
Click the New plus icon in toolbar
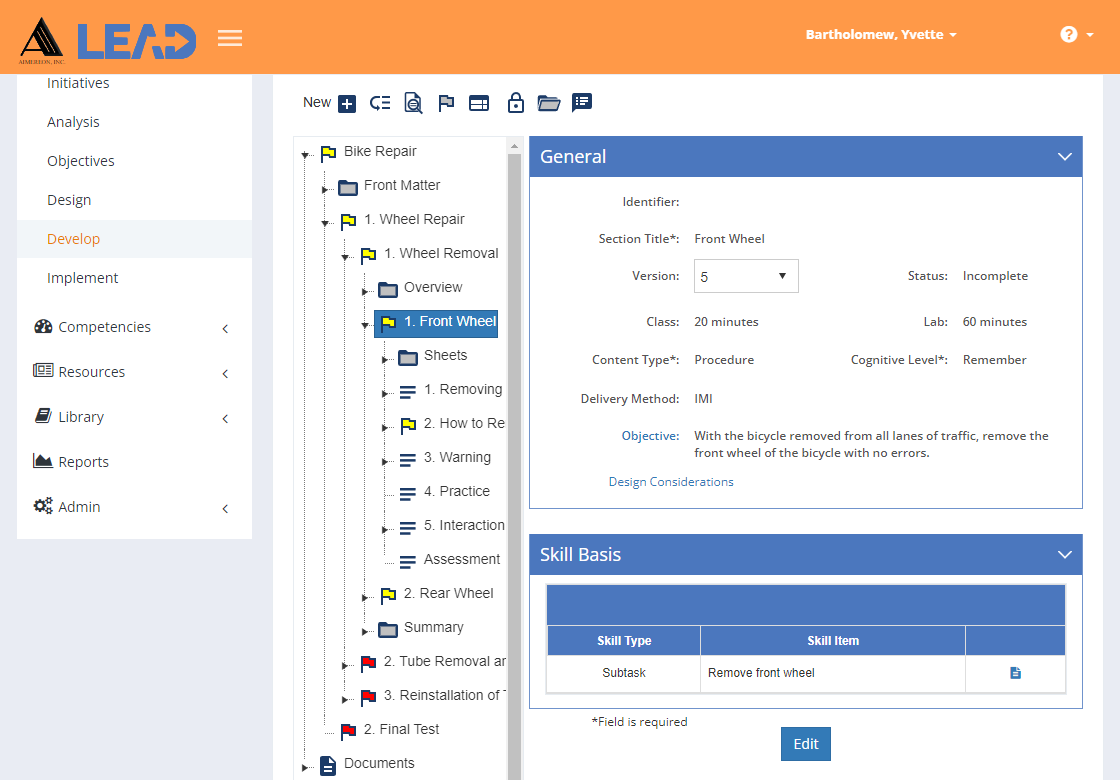[x=347, y=104]
